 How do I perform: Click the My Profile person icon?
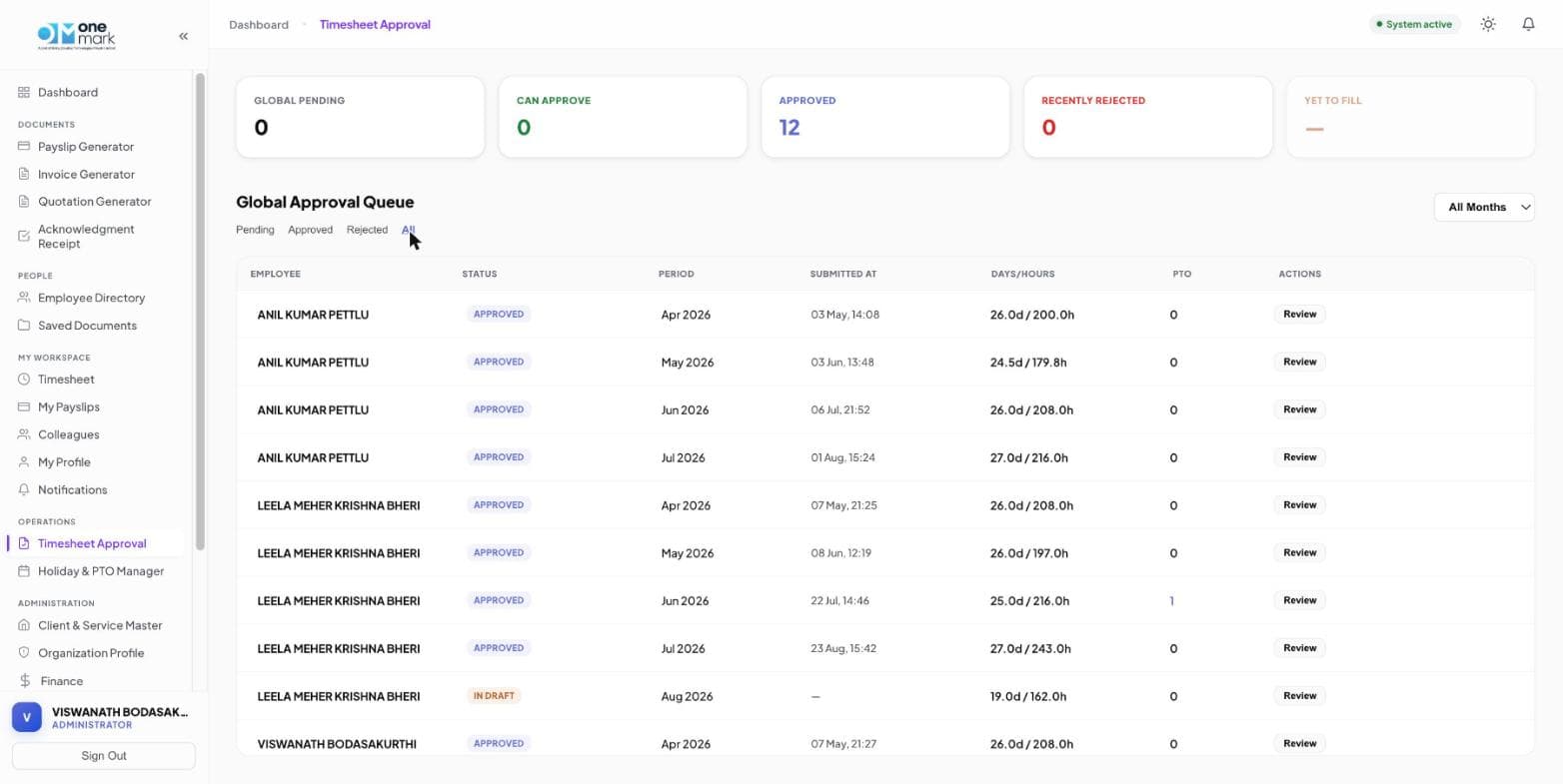24,462
